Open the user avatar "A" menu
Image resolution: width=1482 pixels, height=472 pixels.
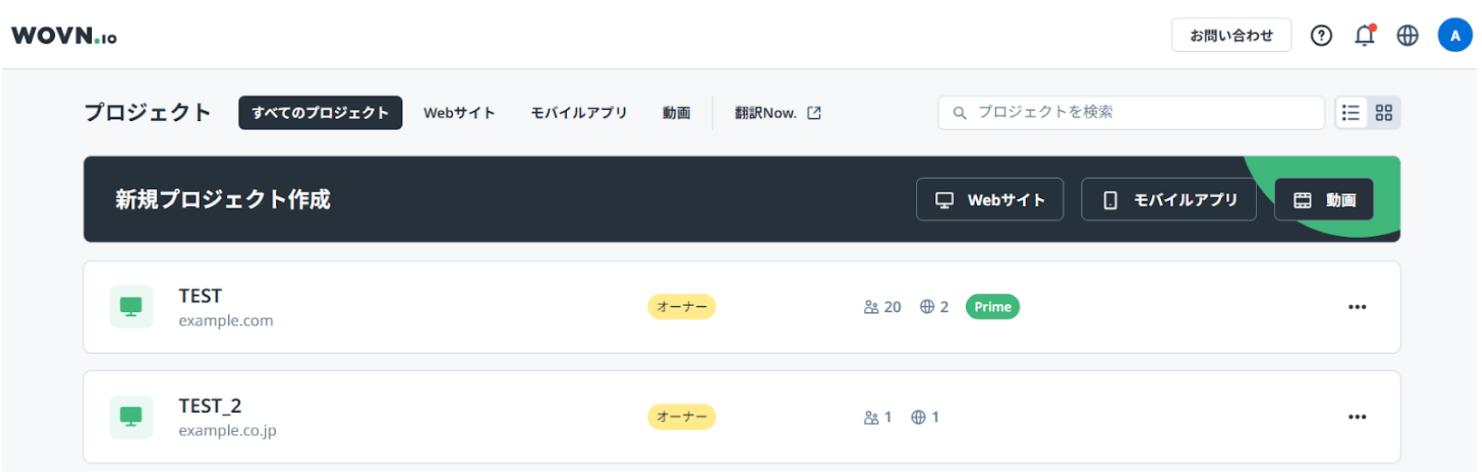click(x=1455, y=36)
